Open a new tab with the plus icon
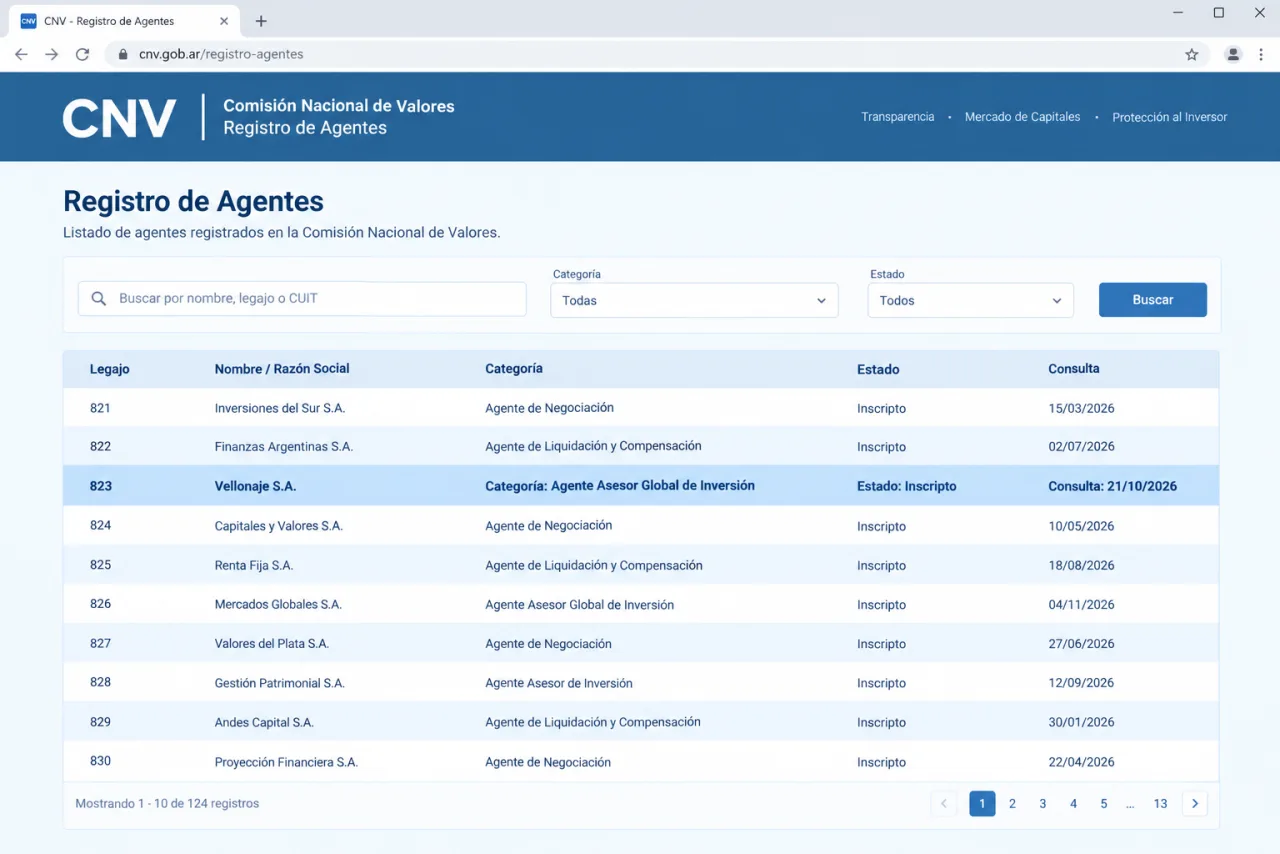The width and height of the screenshot is (1280, 854). tap(261, 21)
